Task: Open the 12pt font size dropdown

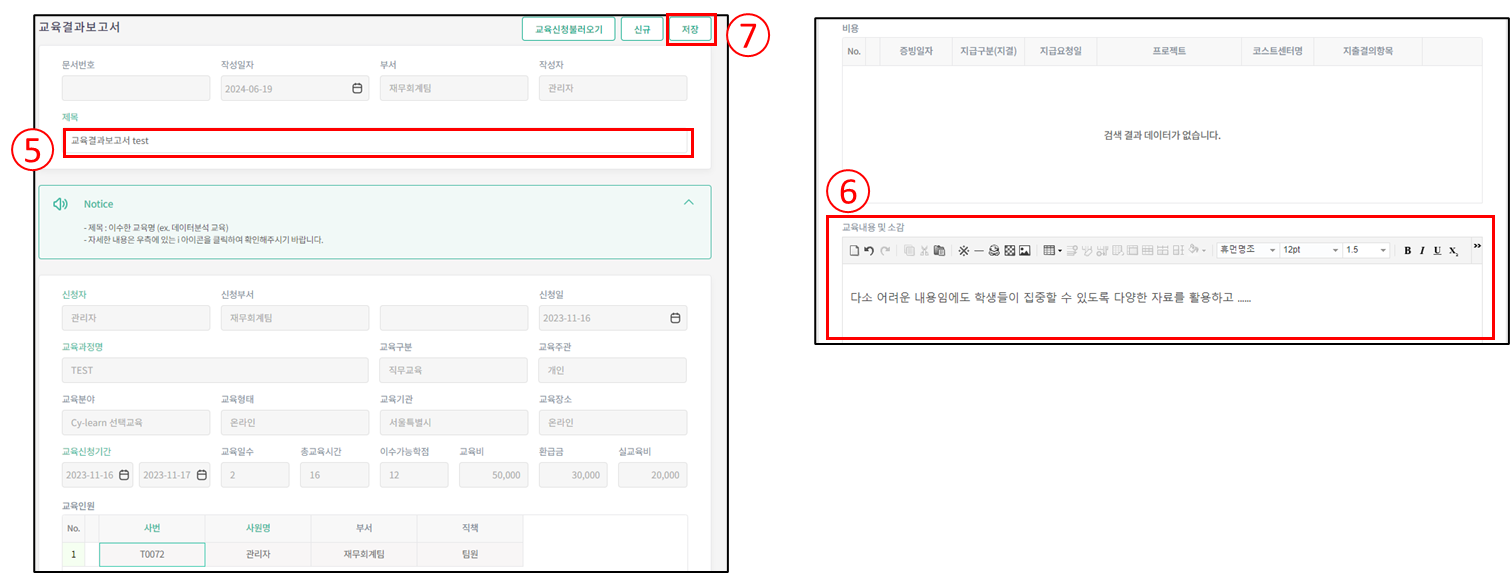Action: 1310,250
